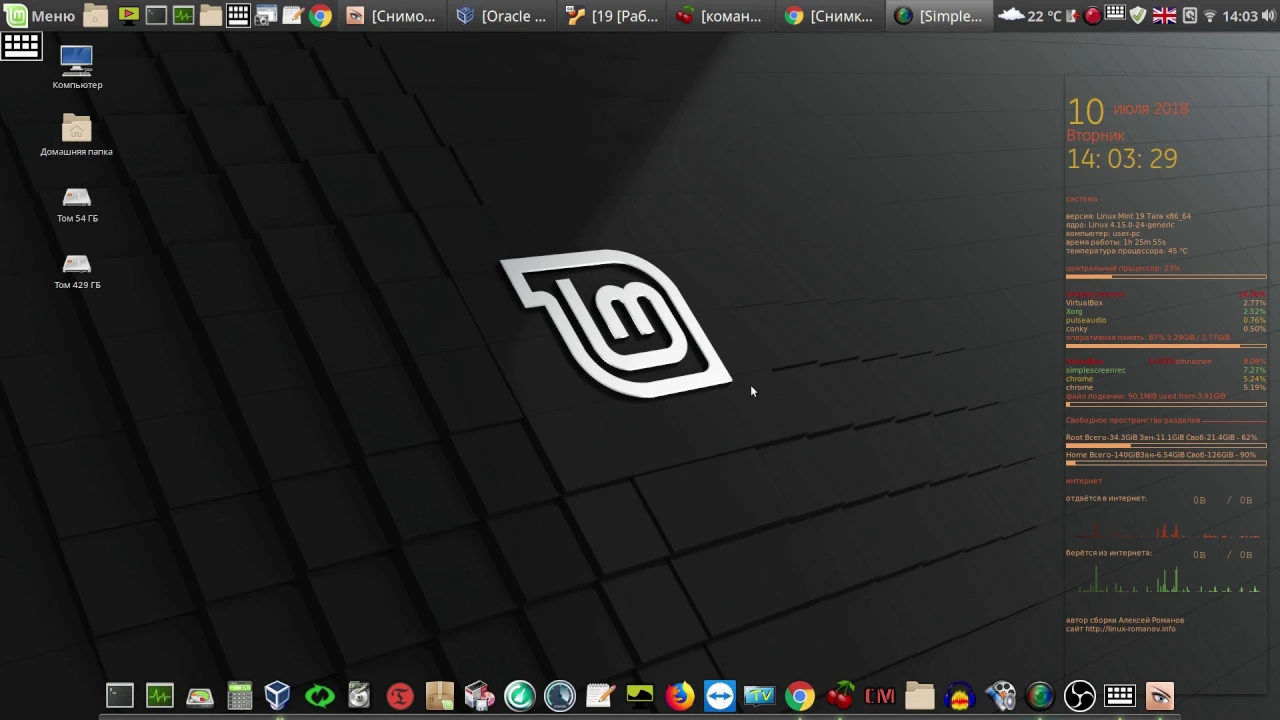Switch to the [Simple... recorder window

tap(939, 15)
